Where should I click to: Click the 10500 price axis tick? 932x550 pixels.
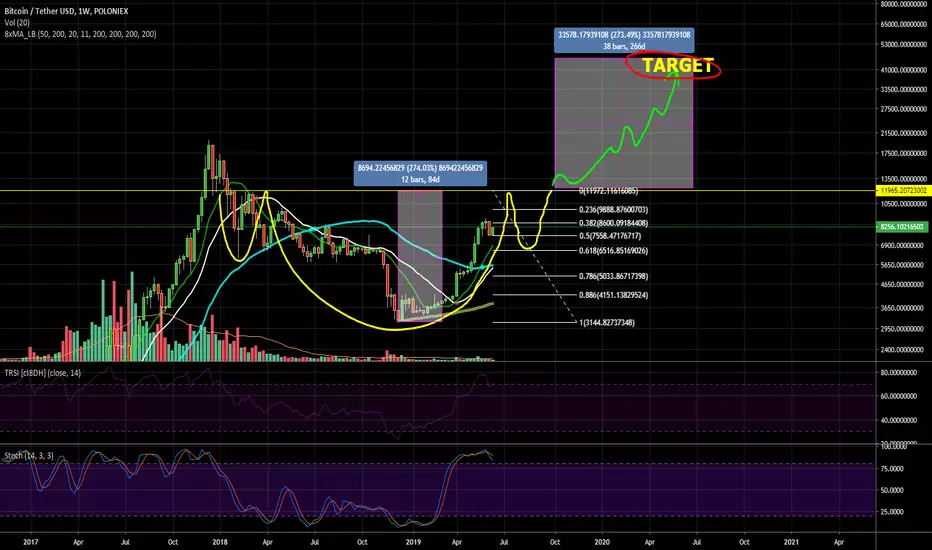coord(903,204)
